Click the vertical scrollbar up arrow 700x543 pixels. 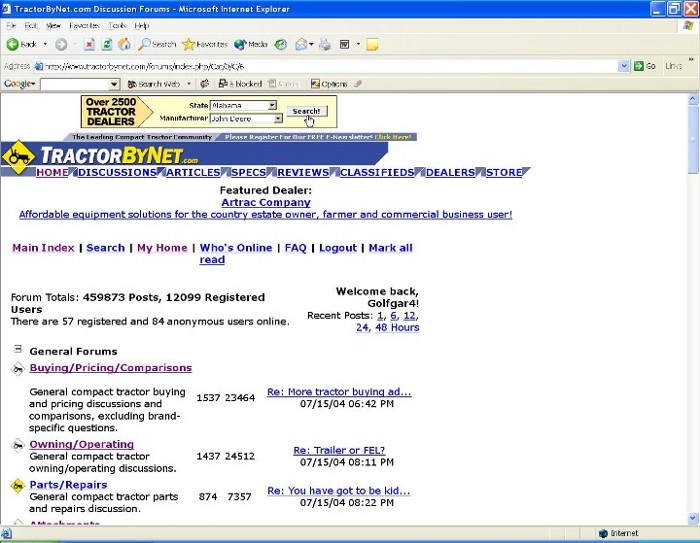coord(693,99)
